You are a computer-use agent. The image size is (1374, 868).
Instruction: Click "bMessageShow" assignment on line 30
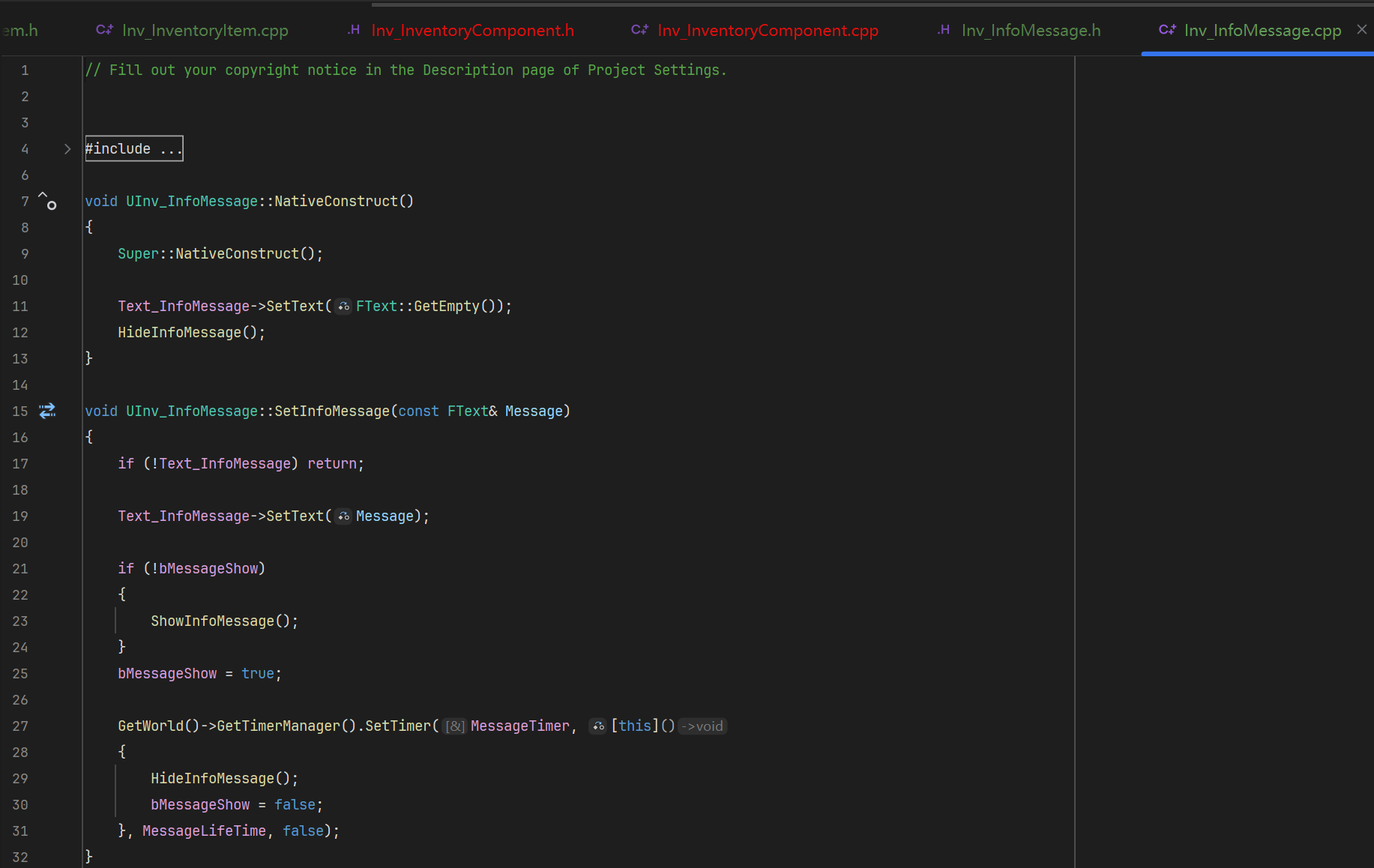coord(200,804)
